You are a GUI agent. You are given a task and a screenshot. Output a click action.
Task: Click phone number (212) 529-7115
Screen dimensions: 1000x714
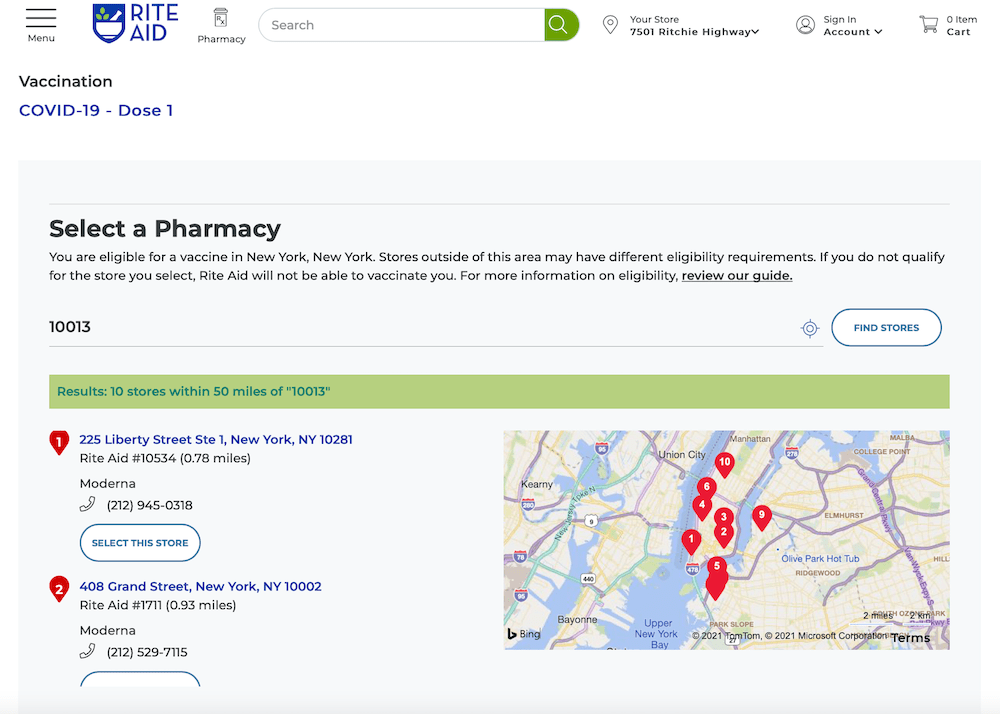(x=147, y=652)
